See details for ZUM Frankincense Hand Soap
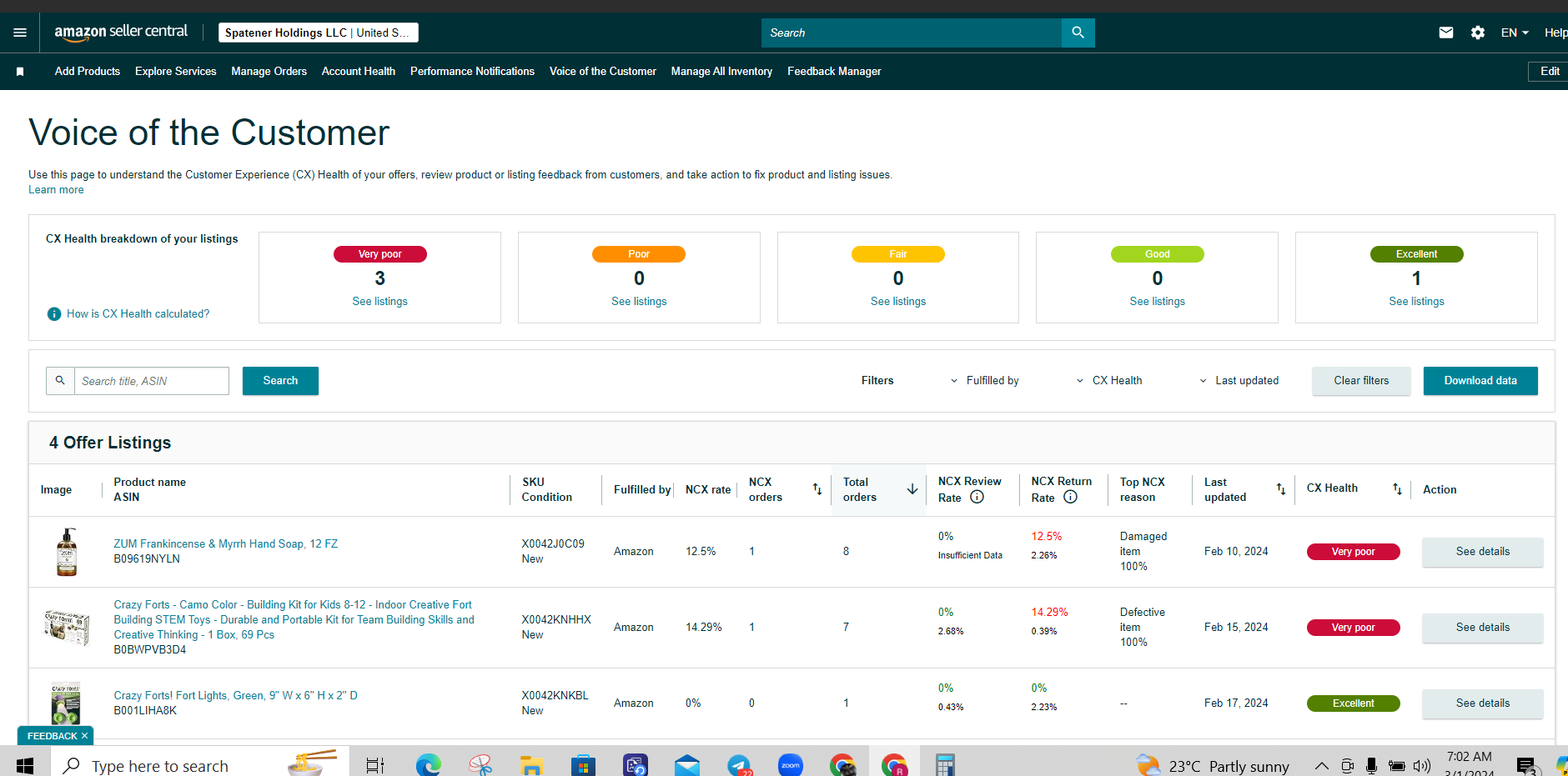This screenshot has height=776, width=1568. (1483, 552)
